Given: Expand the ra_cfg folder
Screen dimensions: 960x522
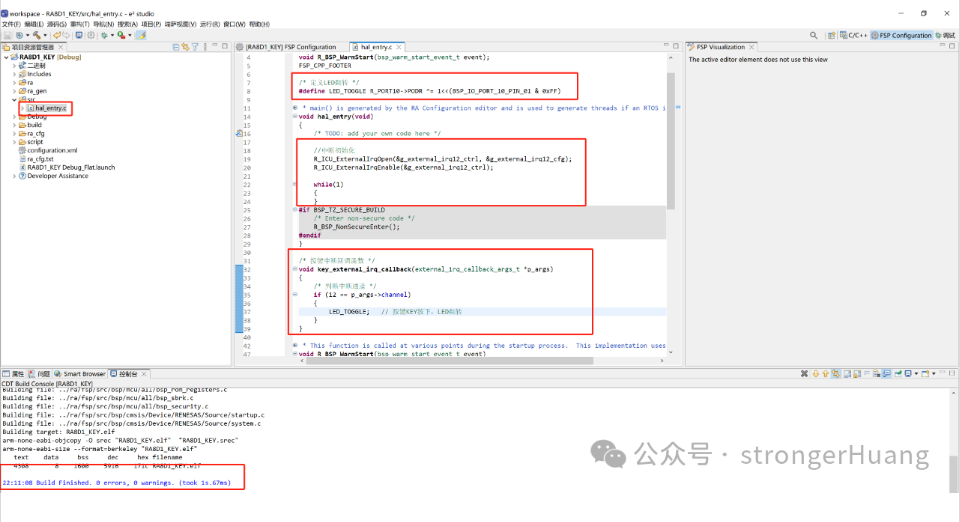Looking at the screenshot, I should [15, 133].
